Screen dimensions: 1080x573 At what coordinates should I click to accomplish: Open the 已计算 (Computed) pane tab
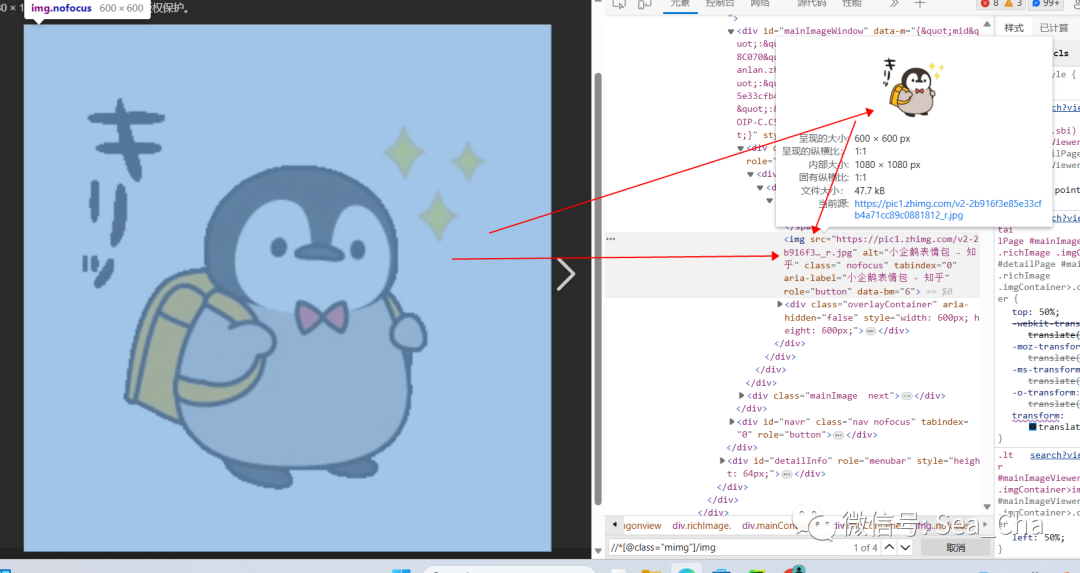click(x=1054, y=28)
